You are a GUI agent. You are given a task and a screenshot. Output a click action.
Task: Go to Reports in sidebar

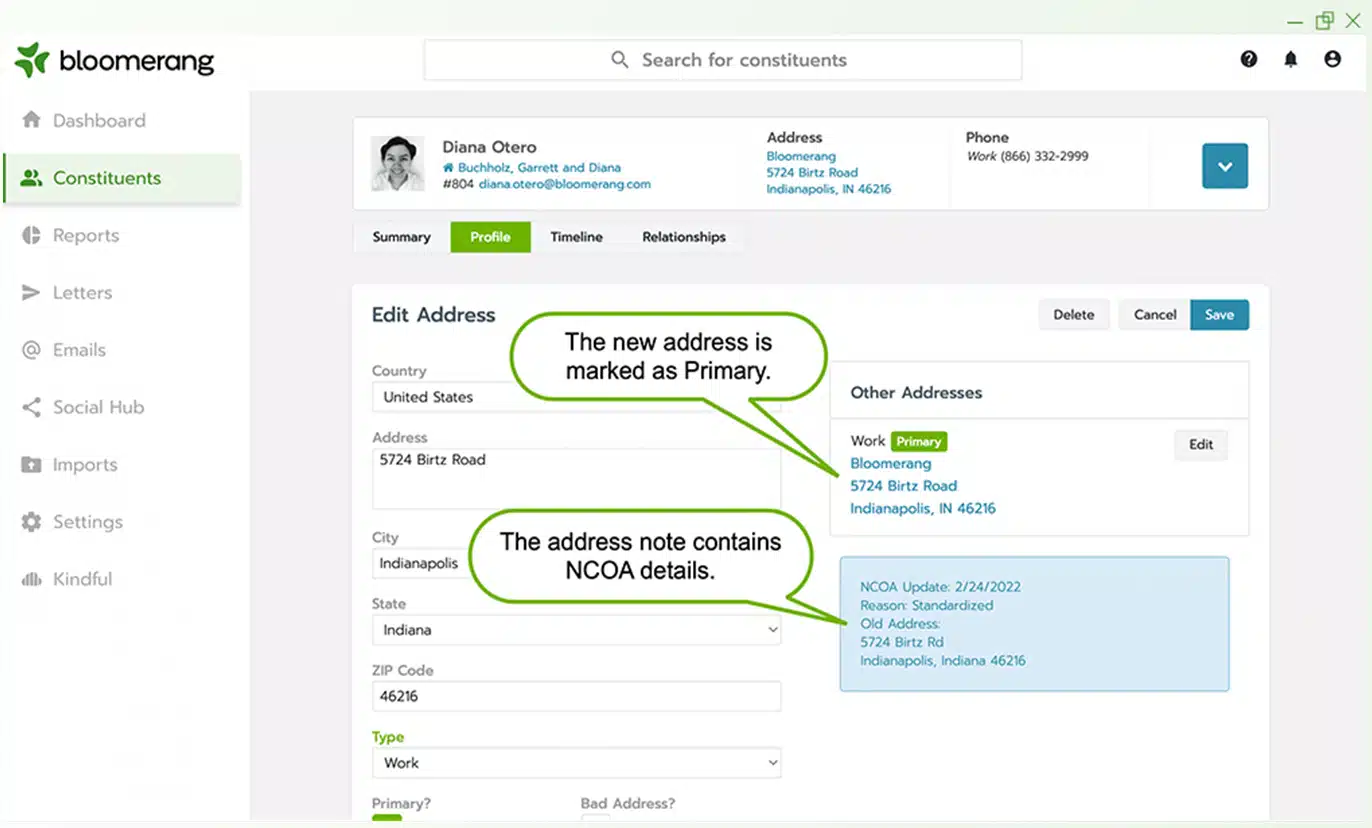point(86,235)
